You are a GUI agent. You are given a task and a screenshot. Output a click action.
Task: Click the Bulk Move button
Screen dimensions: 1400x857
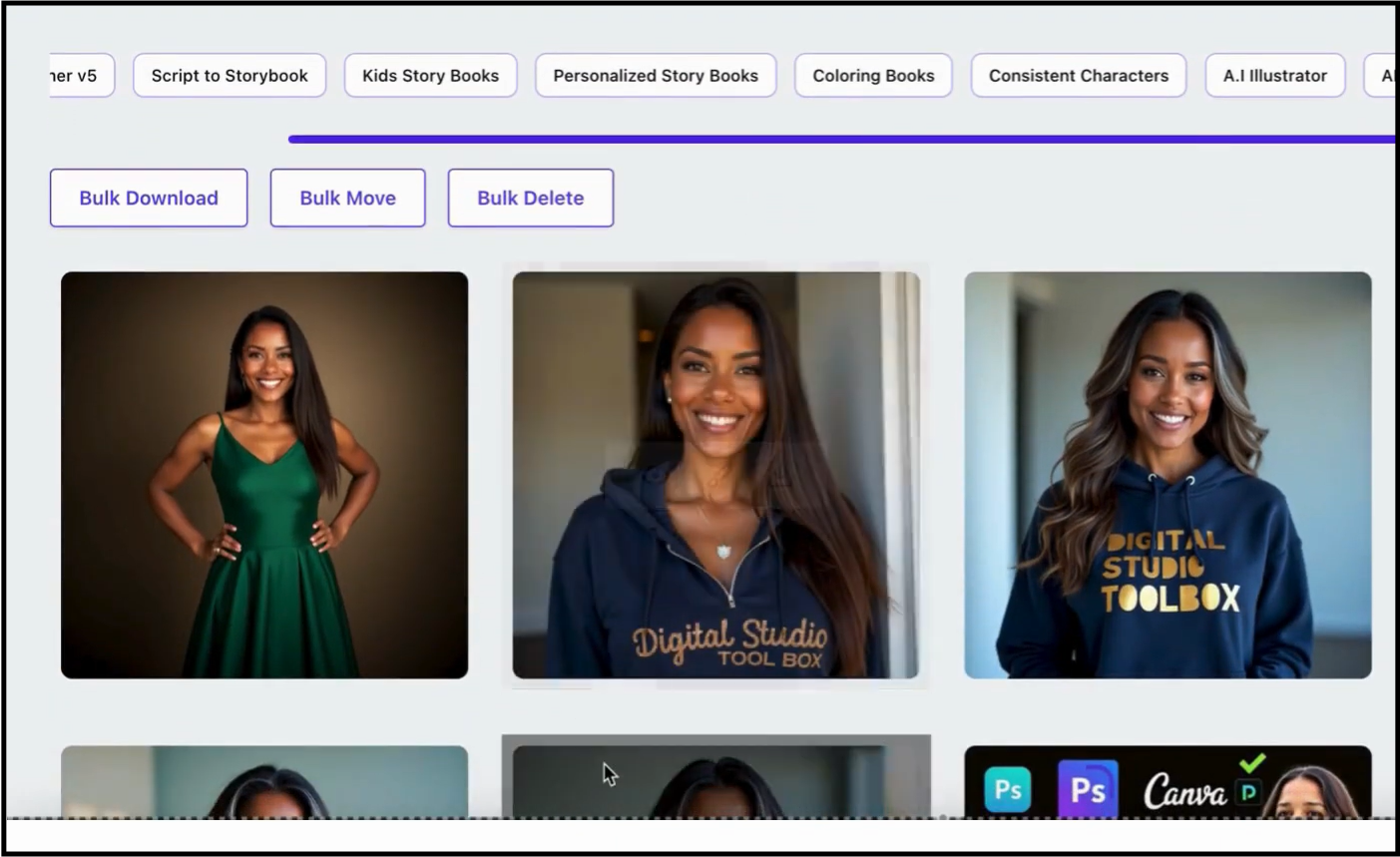click(347, 198)
